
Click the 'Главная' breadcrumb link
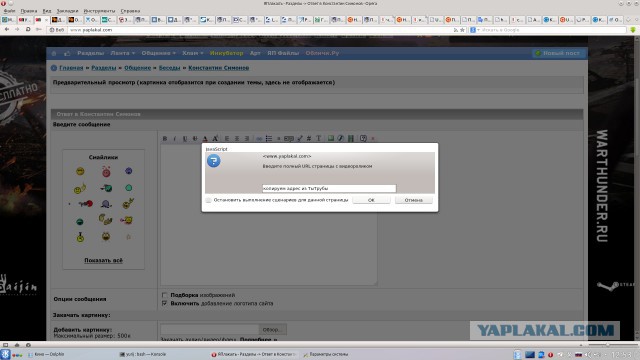(x=71, y=68)
